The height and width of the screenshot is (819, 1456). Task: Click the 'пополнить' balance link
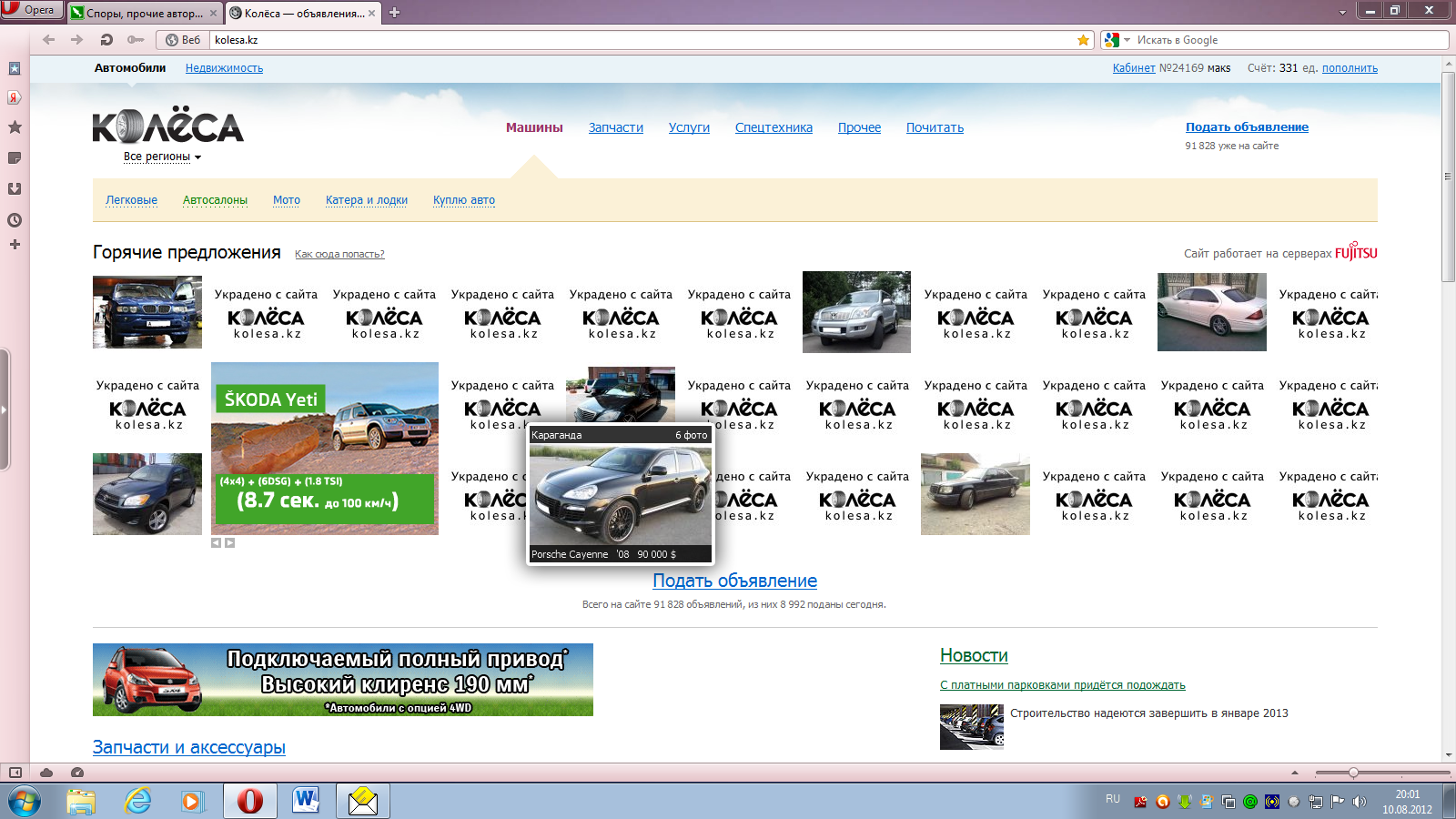1350,68
